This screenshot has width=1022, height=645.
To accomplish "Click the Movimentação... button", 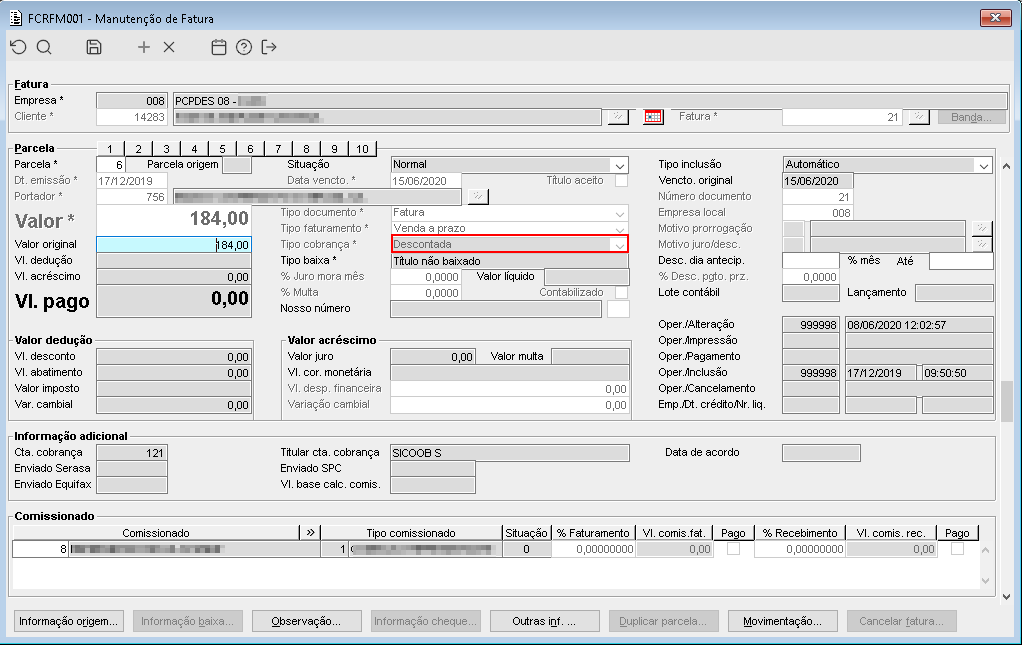I will [x=782, y=621].
